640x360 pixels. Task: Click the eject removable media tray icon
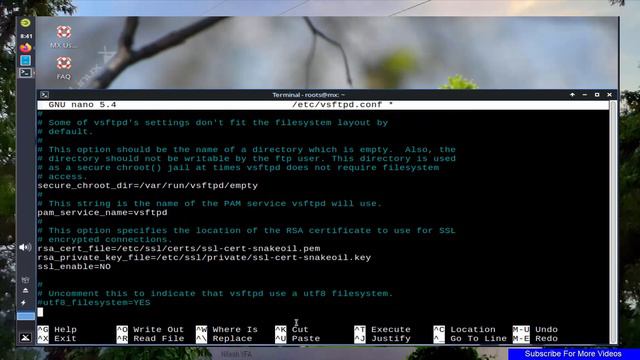point(25,291)
